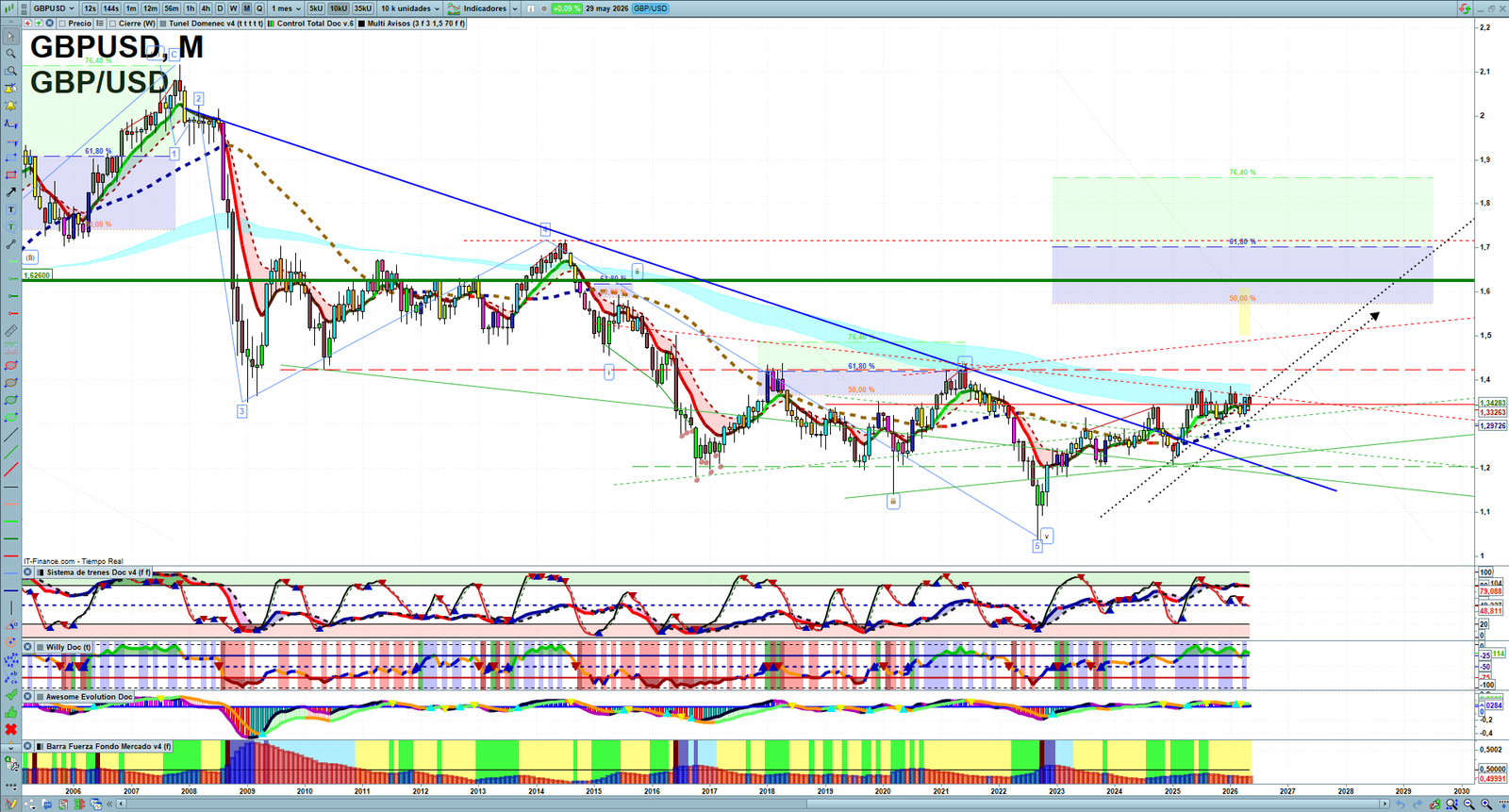1509x812 pixels.
Task: Select the black arrow drawing tool
Action: coord(10,192)
